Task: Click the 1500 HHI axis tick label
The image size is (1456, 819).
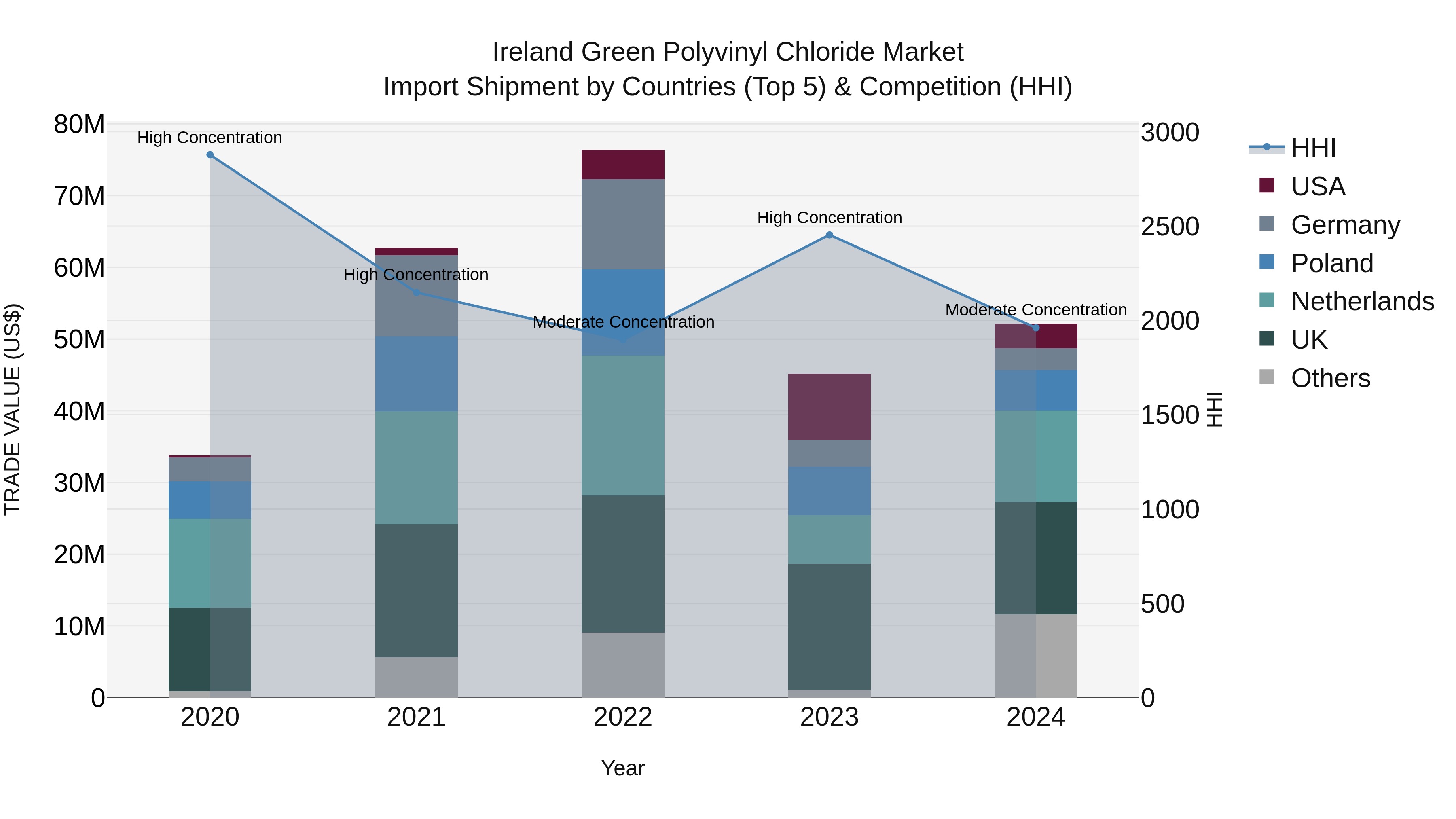Action: pyautogui.click(x=1169, y=415)
